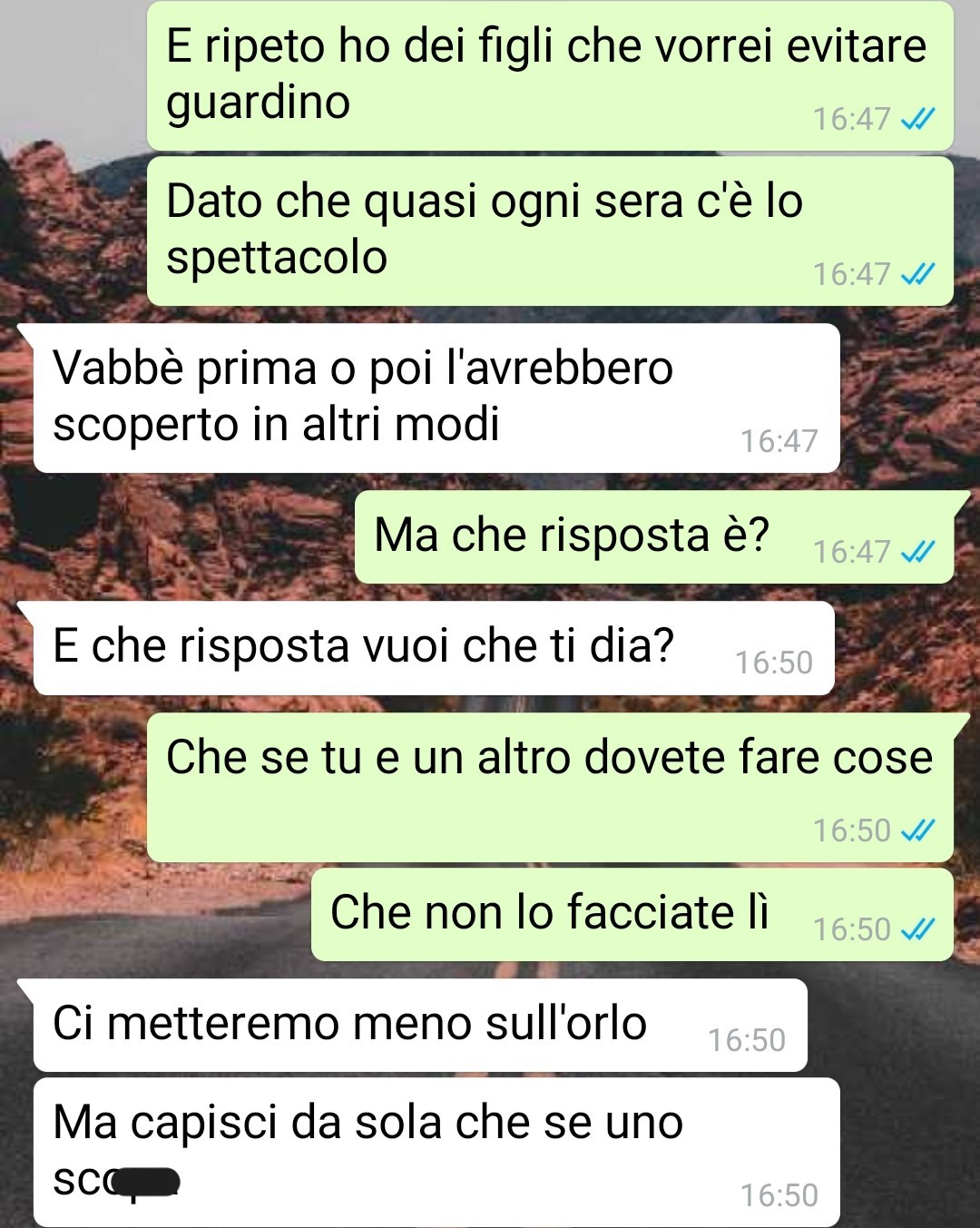Tap the 16:50 timestamp on the last message
Screen dimensions: 980x1228
(x=779, y=1195)
